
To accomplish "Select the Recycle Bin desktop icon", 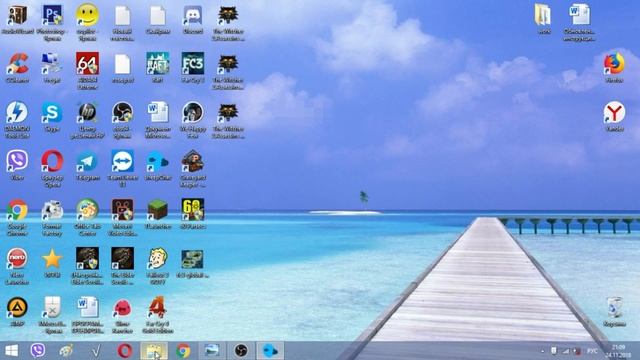I will [614, 308].
